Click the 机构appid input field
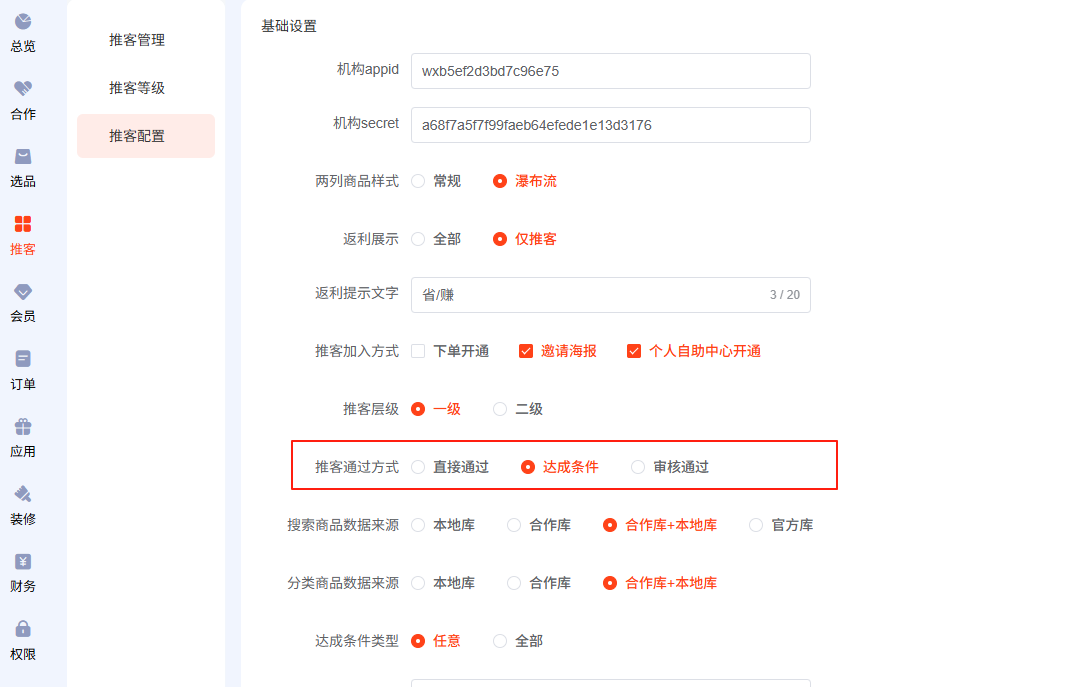 point(610,71)
